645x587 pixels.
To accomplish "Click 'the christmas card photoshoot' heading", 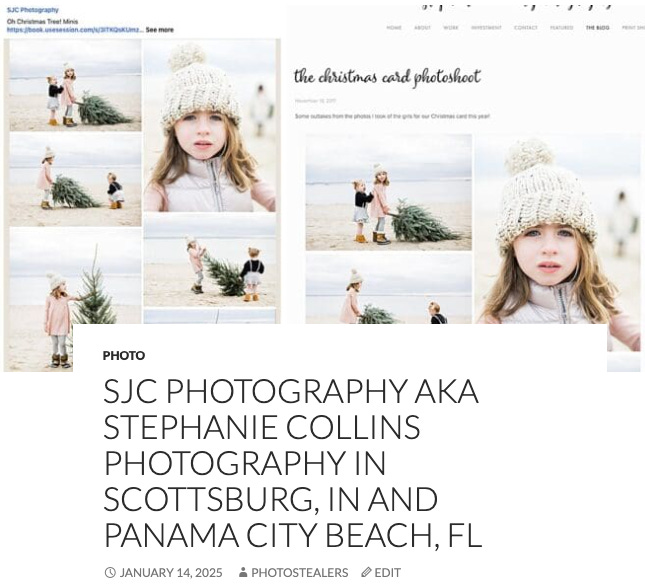I will 387,77.
